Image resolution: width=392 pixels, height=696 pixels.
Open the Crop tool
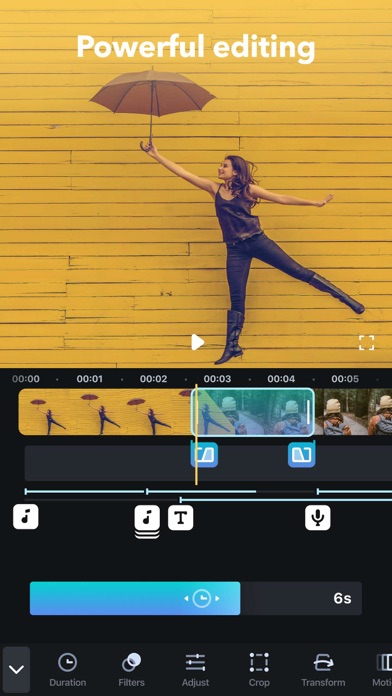point(259,669)
